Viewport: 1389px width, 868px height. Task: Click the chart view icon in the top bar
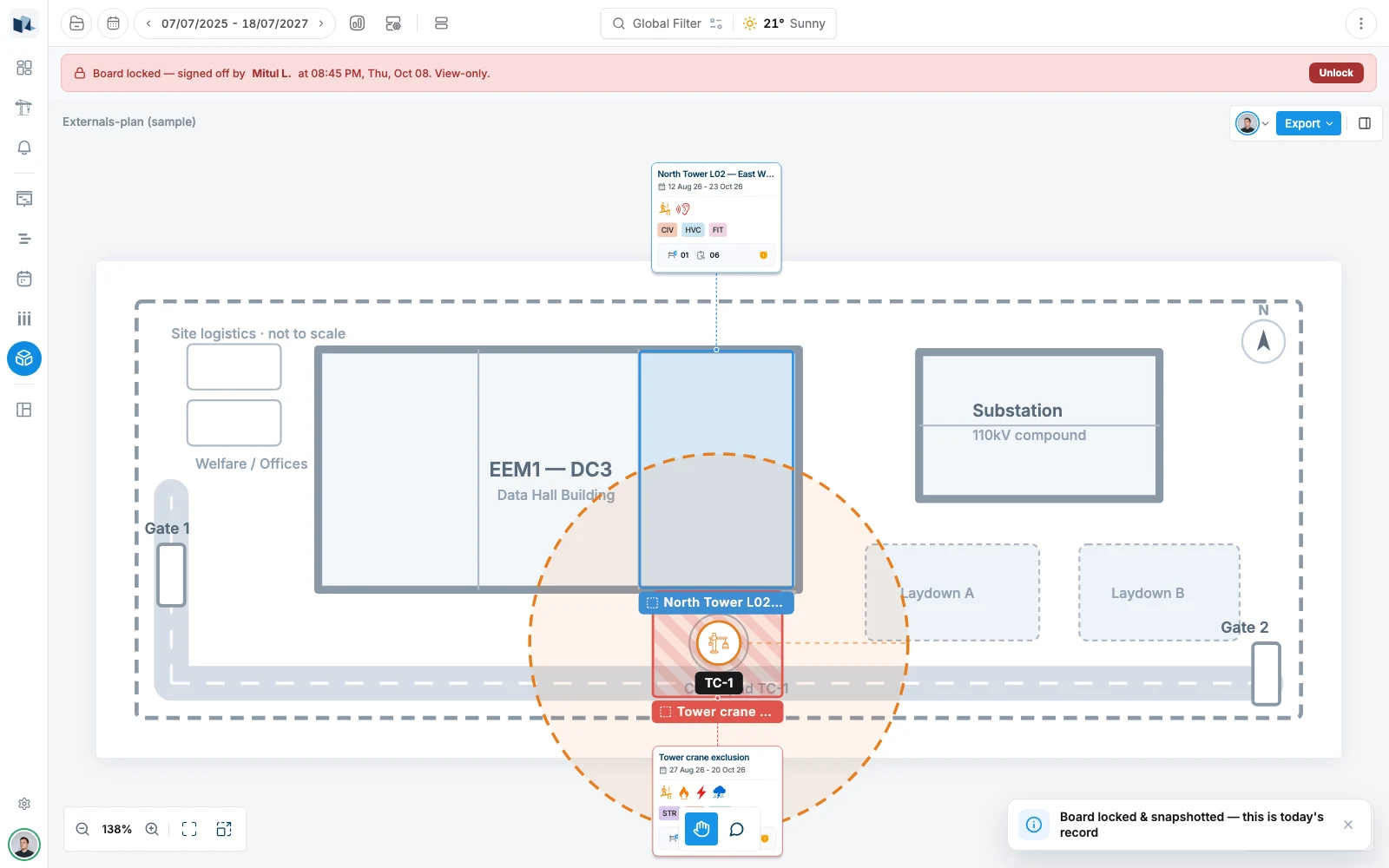point(357,23)
